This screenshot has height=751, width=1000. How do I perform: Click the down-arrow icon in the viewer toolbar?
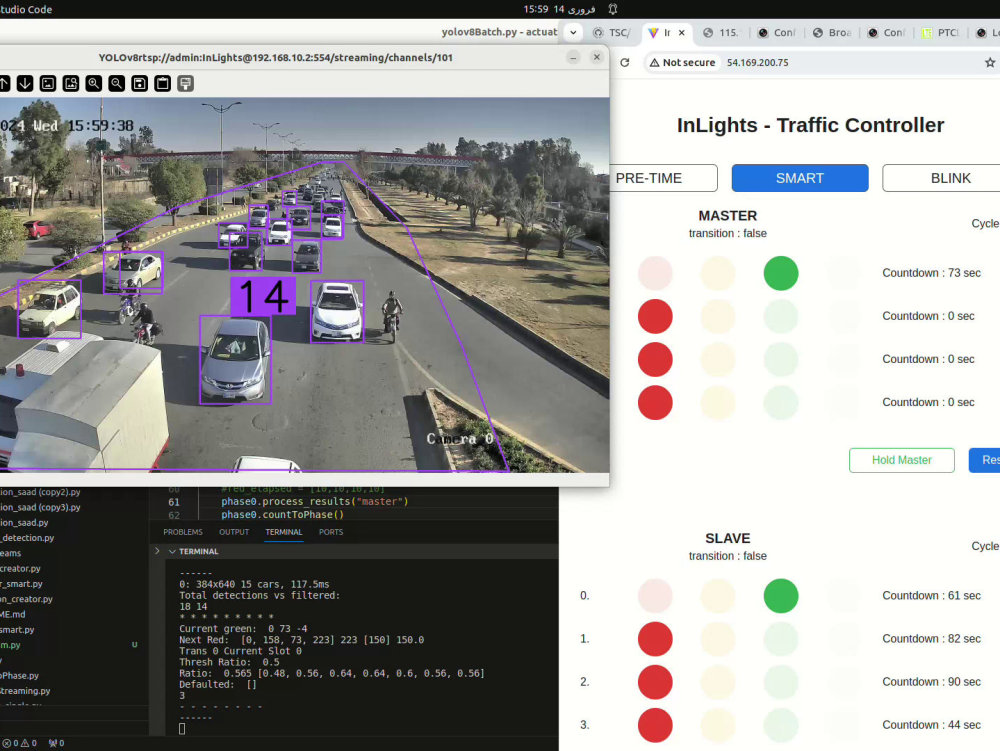(x=25, y=83)
